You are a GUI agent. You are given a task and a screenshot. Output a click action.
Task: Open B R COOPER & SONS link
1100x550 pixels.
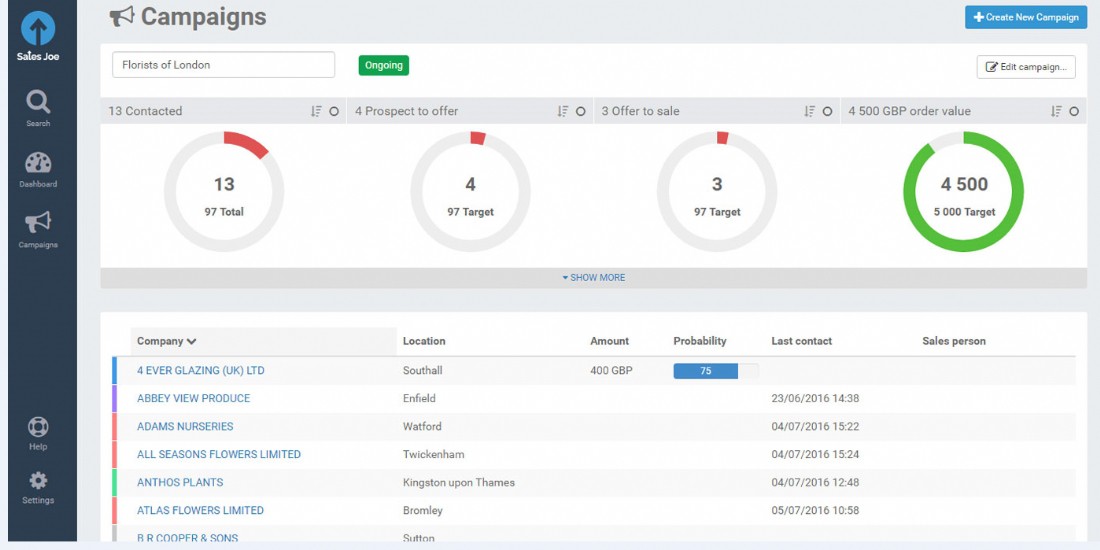(x=187, y=538)
